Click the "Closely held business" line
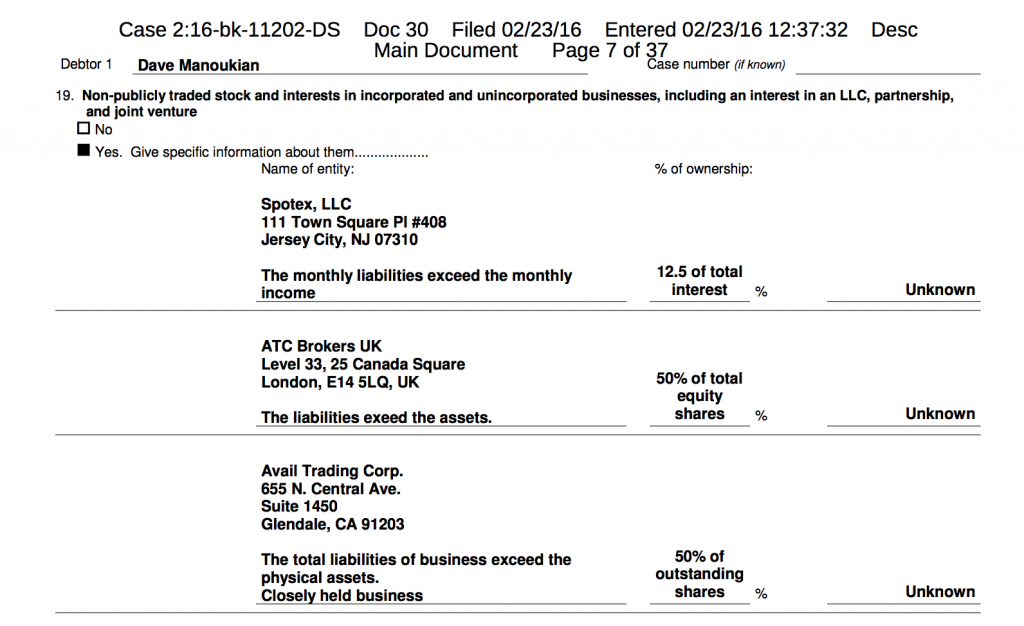Viewport: 1024px width, 626px height. tap(342, 596)
